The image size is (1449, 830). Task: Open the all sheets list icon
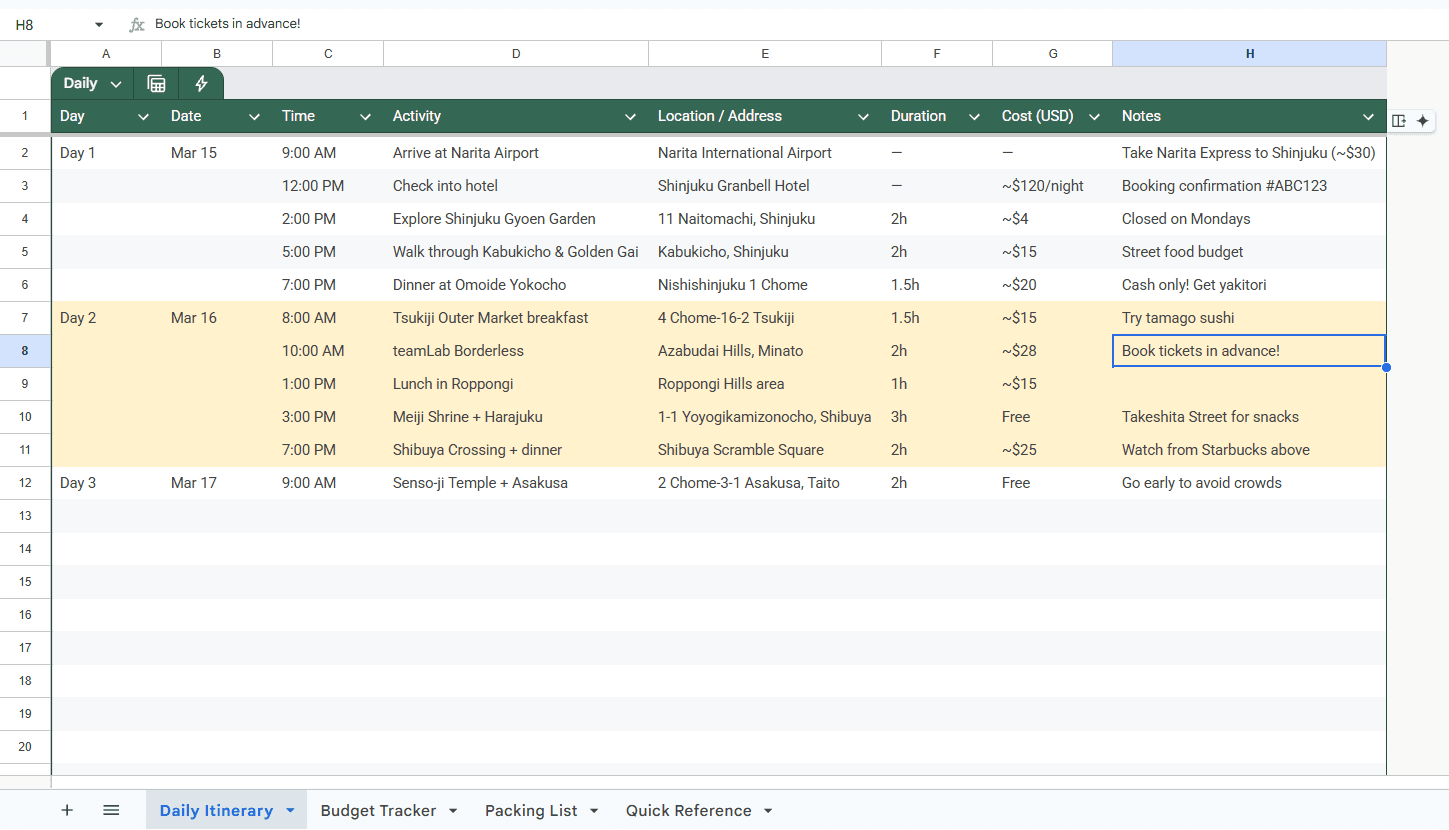tap(111, 810)
